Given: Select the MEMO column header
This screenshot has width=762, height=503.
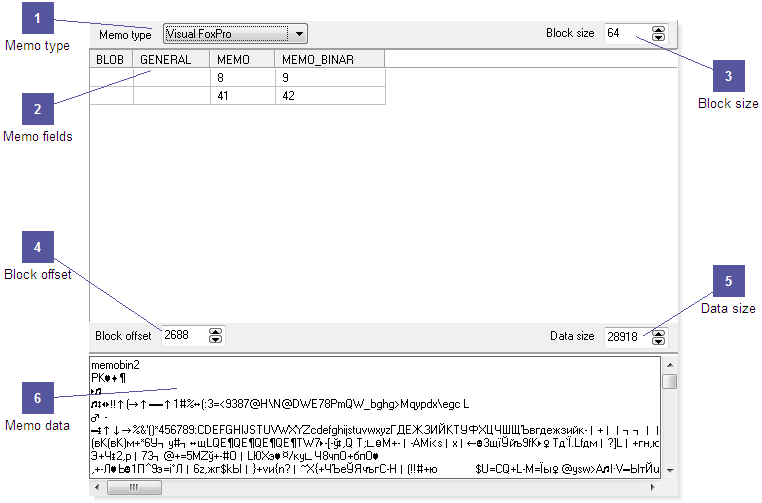Looking at the screenshot, I should click(x=242, y=59).
